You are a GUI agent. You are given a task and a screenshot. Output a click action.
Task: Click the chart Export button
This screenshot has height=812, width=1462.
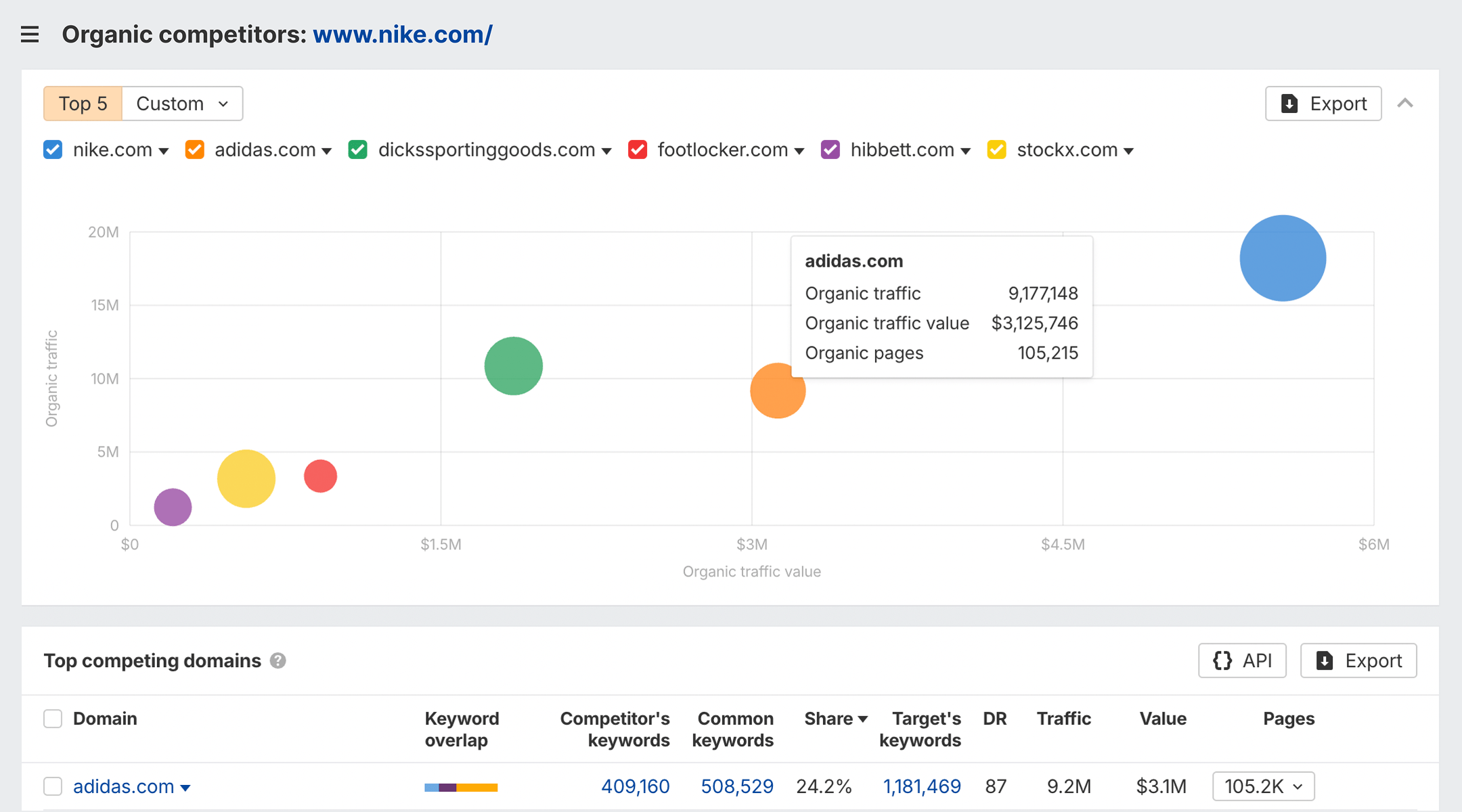coord(1323,104)
